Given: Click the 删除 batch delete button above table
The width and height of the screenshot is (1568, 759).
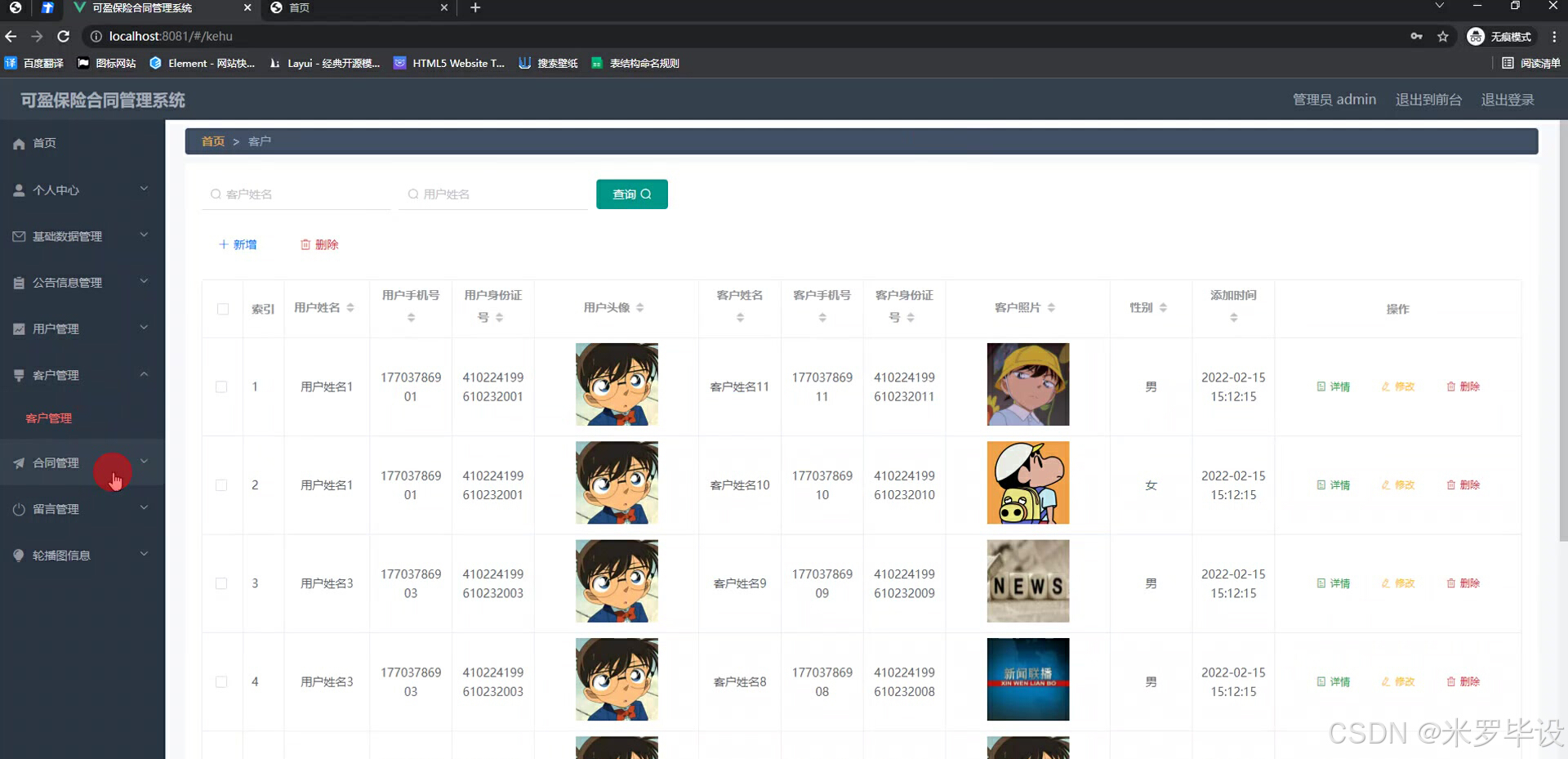Looking at the screenshot, I should click(319, 245).
